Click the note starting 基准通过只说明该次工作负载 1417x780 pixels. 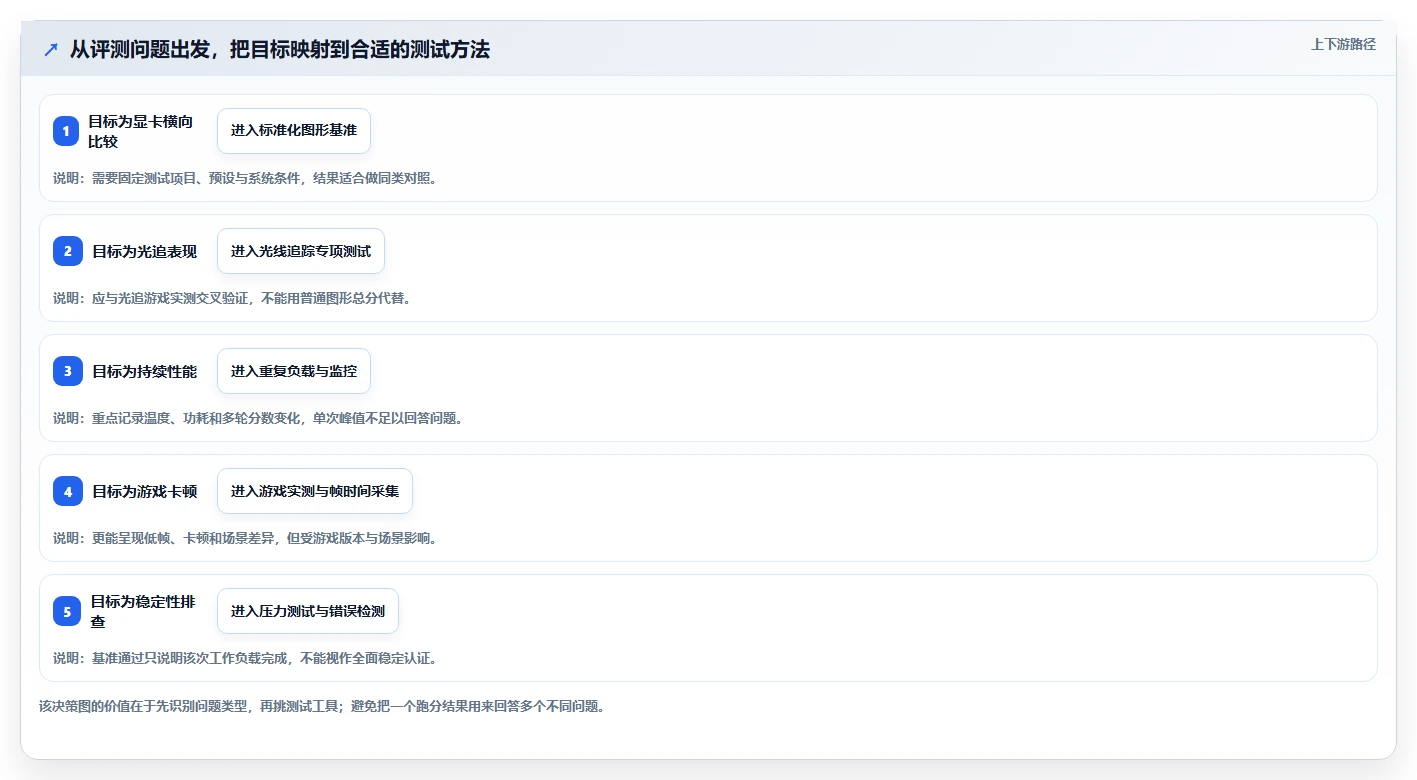click(x=245, y=658)
